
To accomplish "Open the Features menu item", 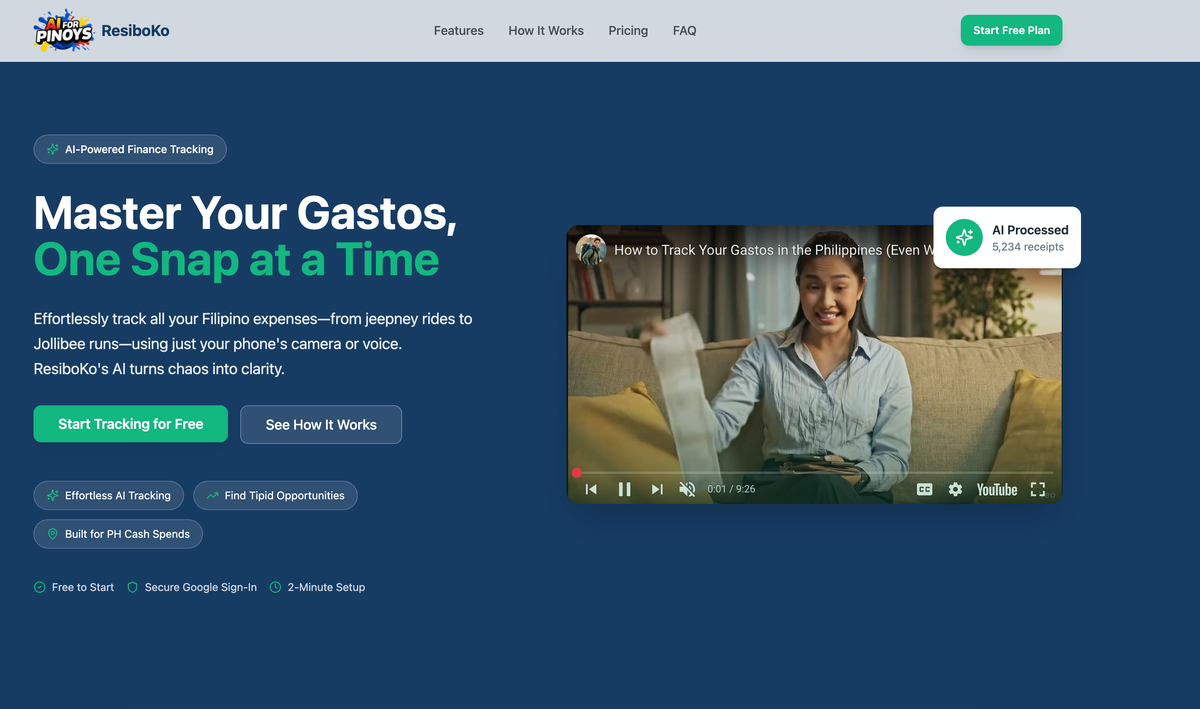I will [458, 30].
